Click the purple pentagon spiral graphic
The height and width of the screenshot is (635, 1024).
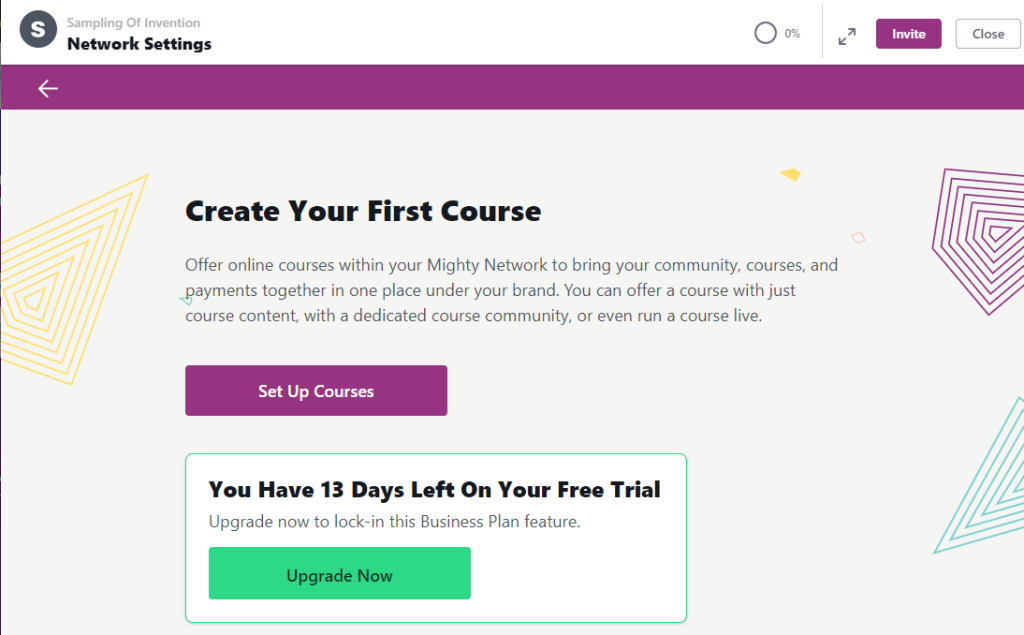pyautogui.click(x=980, y=240)
